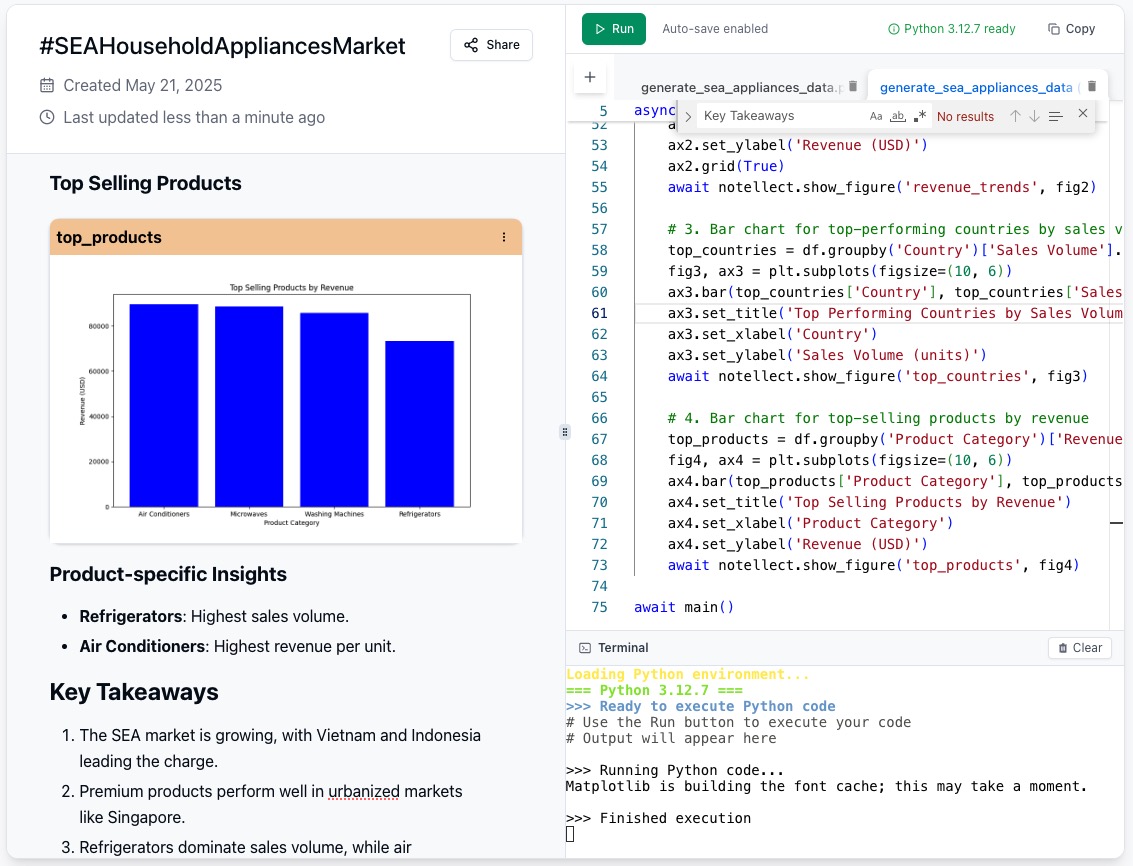
Task: Go to previous search match
Action: click(x=1015, y=116)
